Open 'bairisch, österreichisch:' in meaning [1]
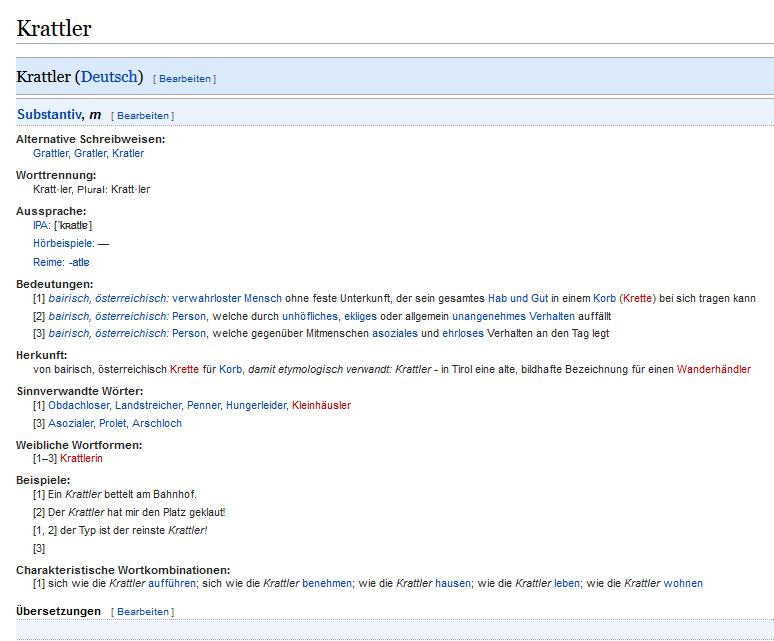The height and width of the screenshot is (641, 774). (109, 298)
